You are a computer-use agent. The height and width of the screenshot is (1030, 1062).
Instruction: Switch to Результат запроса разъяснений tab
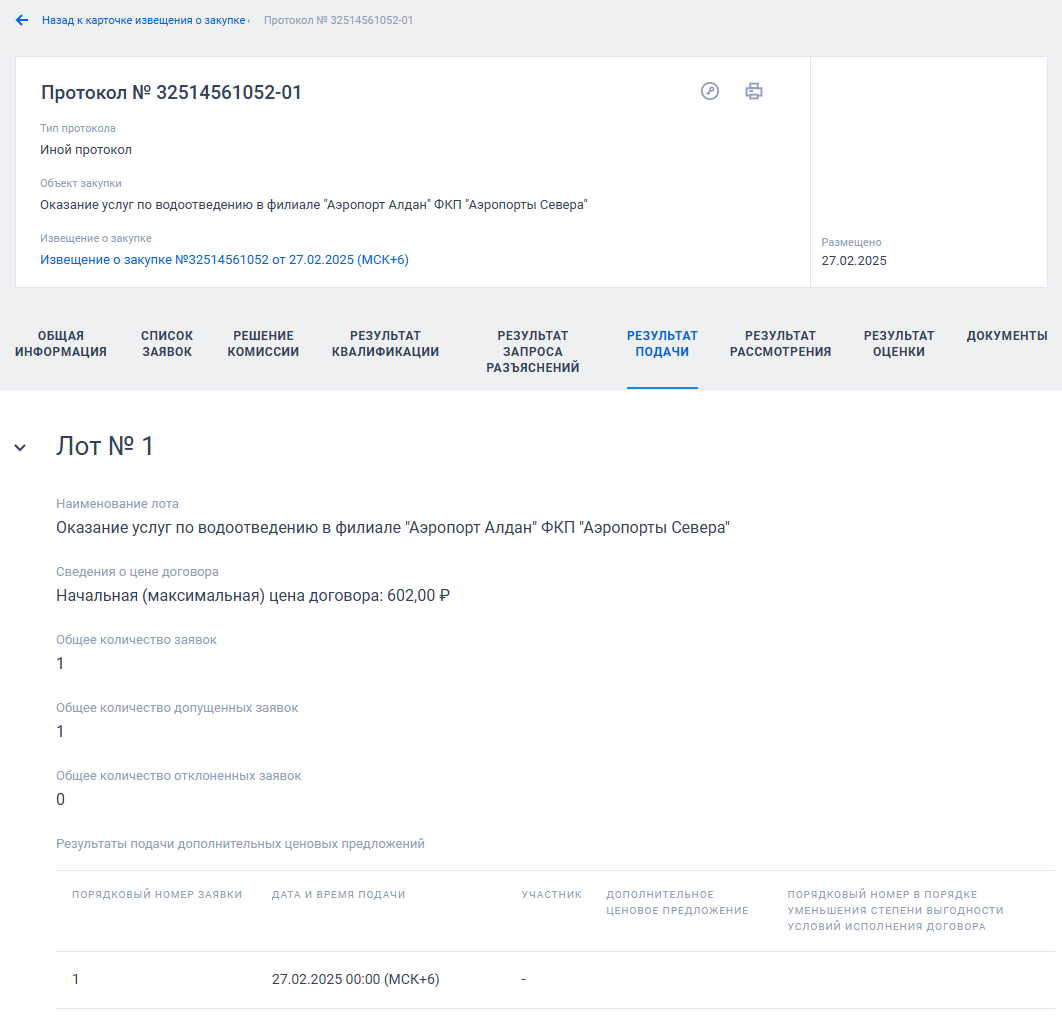click(x=532, y=351)
